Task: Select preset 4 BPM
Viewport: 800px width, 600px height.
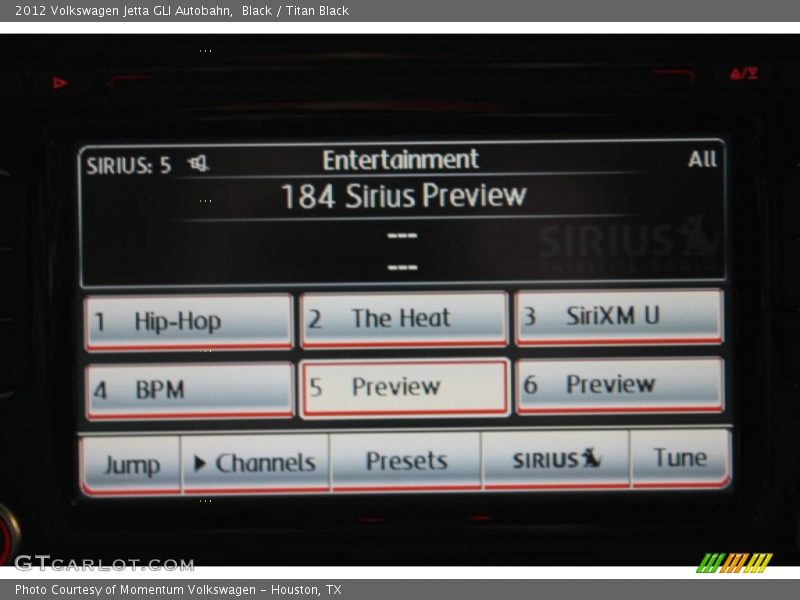Action: point(189,391)
